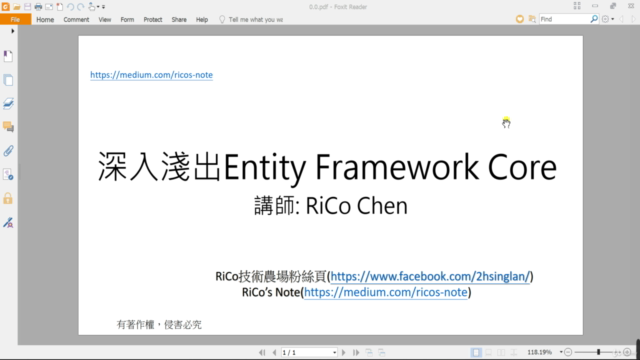640x360 pixels.
Task: Go to previous page arrow
Action: [274, 352]
